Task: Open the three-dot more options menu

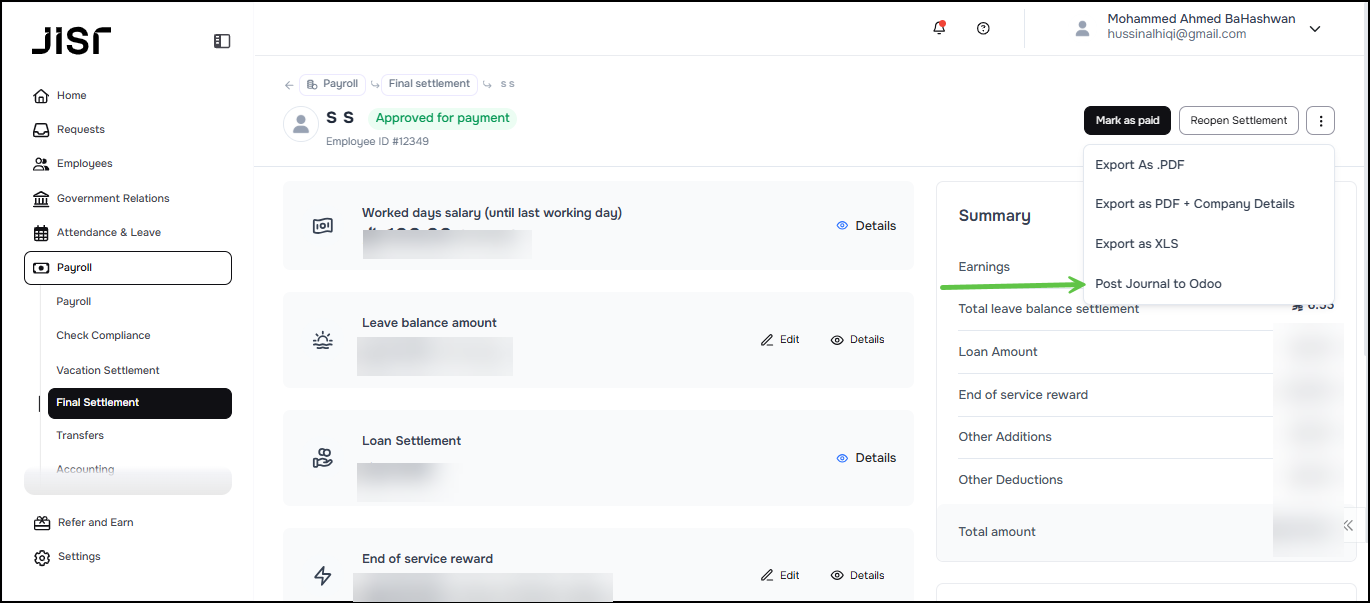Action: [1320, 121]
